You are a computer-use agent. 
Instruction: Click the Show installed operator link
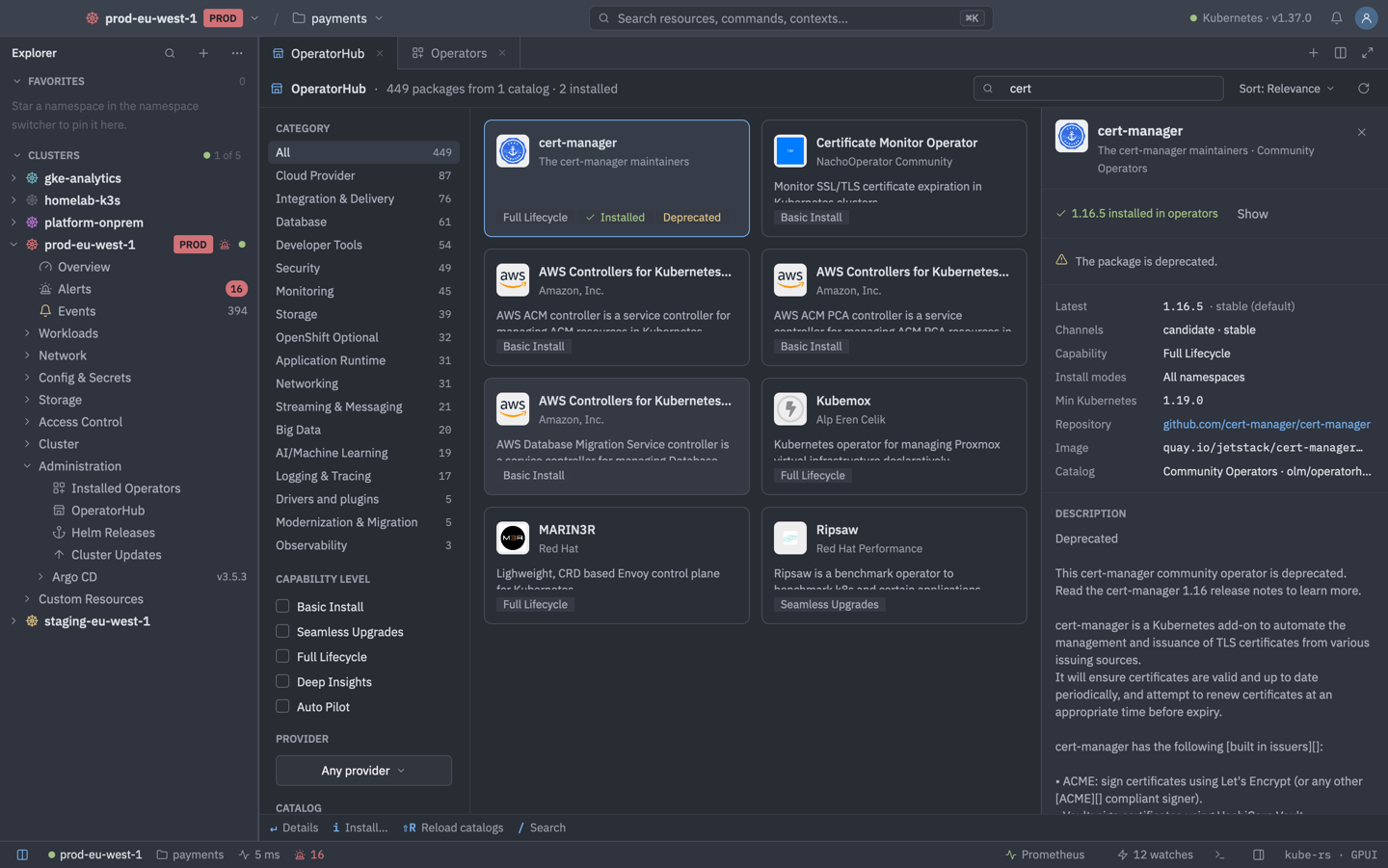[x=1252, y=214]
